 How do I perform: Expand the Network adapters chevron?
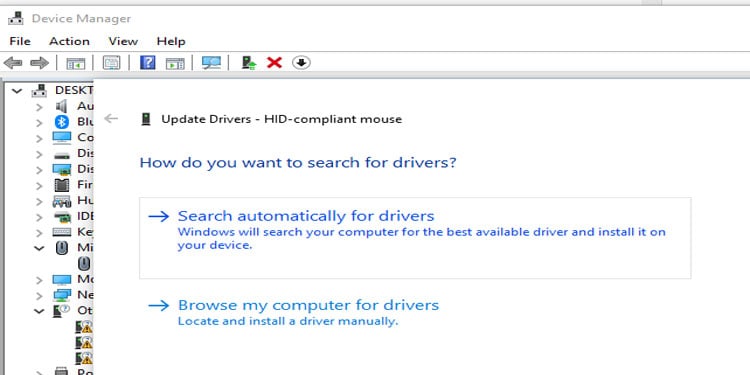click(x=39, y=296)
